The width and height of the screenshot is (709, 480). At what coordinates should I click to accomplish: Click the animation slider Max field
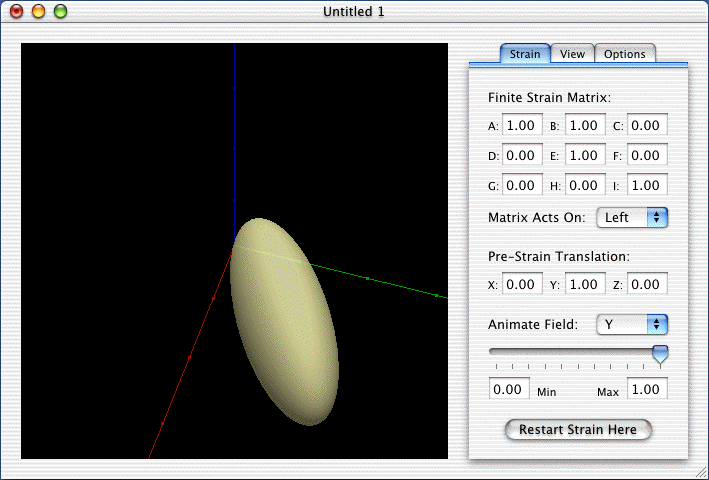tap(647, 389)
